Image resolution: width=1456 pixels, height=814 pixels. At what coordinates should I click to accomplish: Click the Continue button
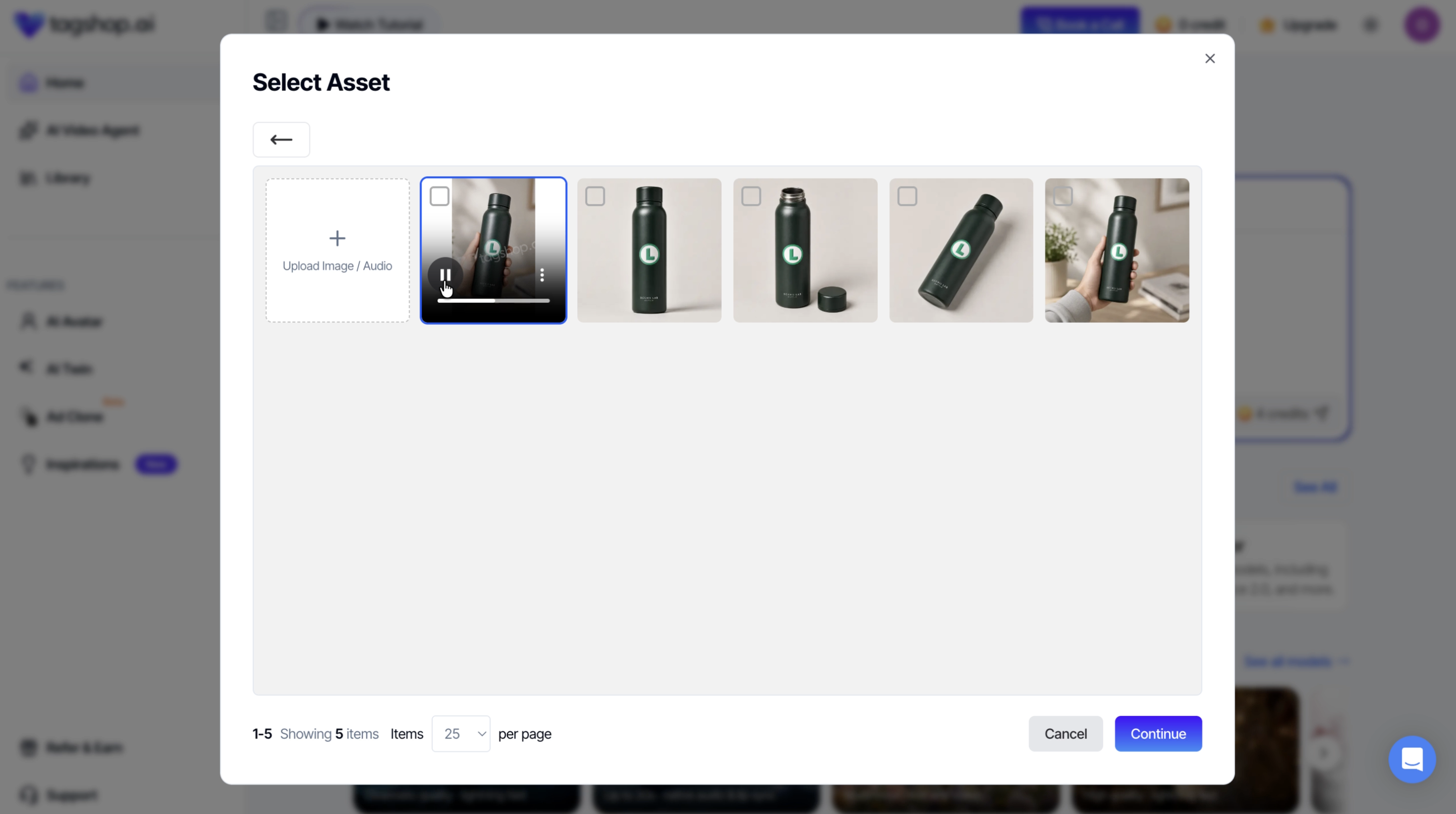[1158, 734]
